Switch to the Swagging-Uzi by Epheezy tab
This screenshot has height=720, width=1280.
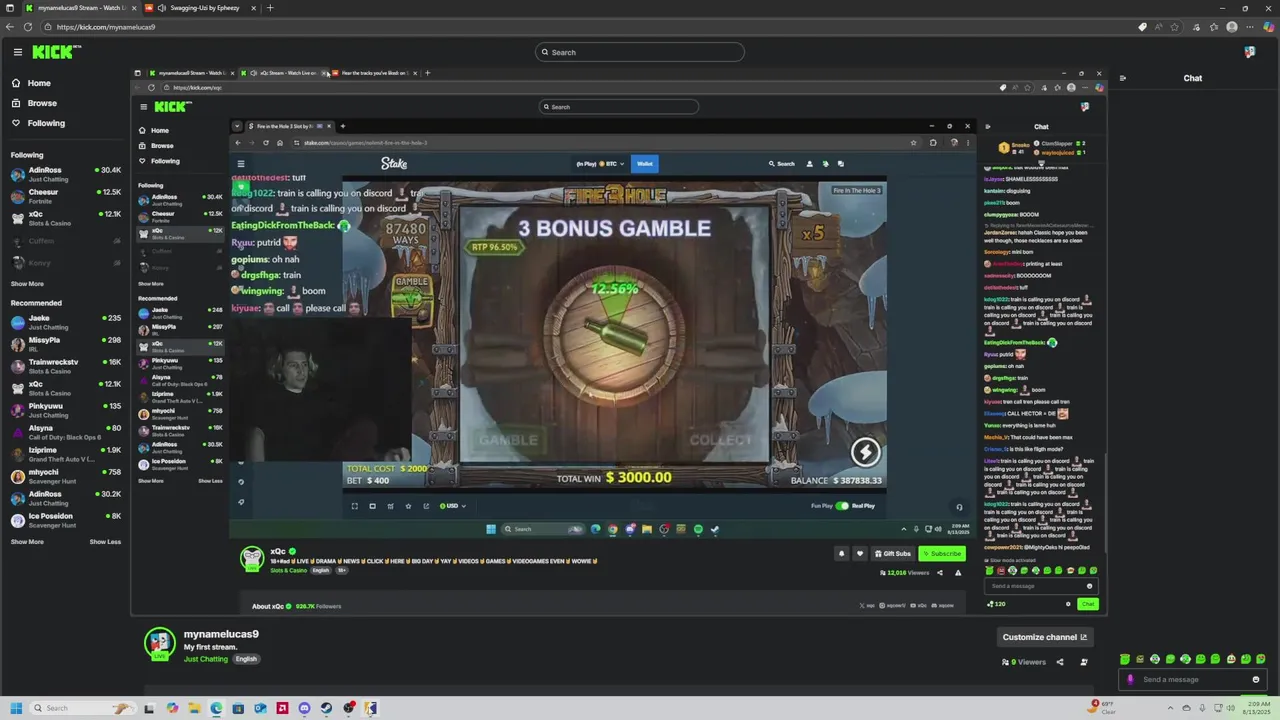(203, 8)
